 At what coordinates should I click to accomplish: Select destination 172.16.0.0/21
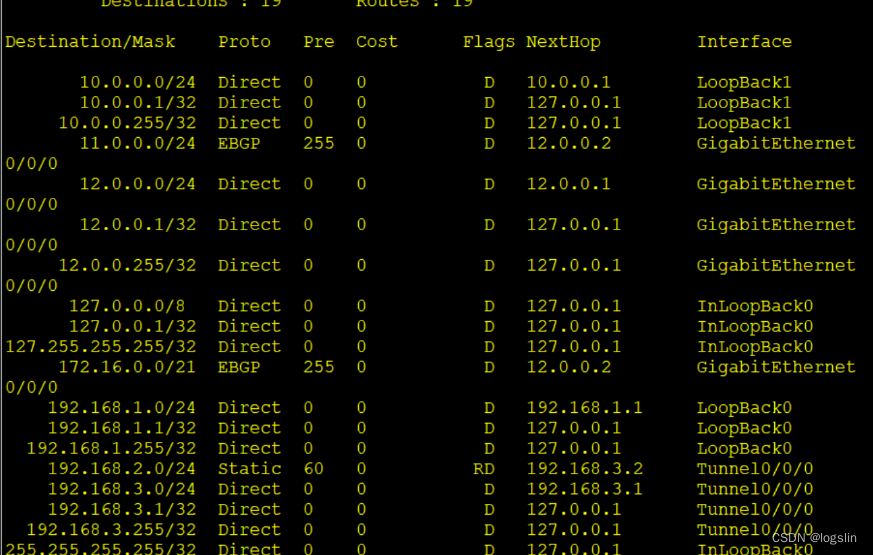pyautogui.click(x=127, y=367)
